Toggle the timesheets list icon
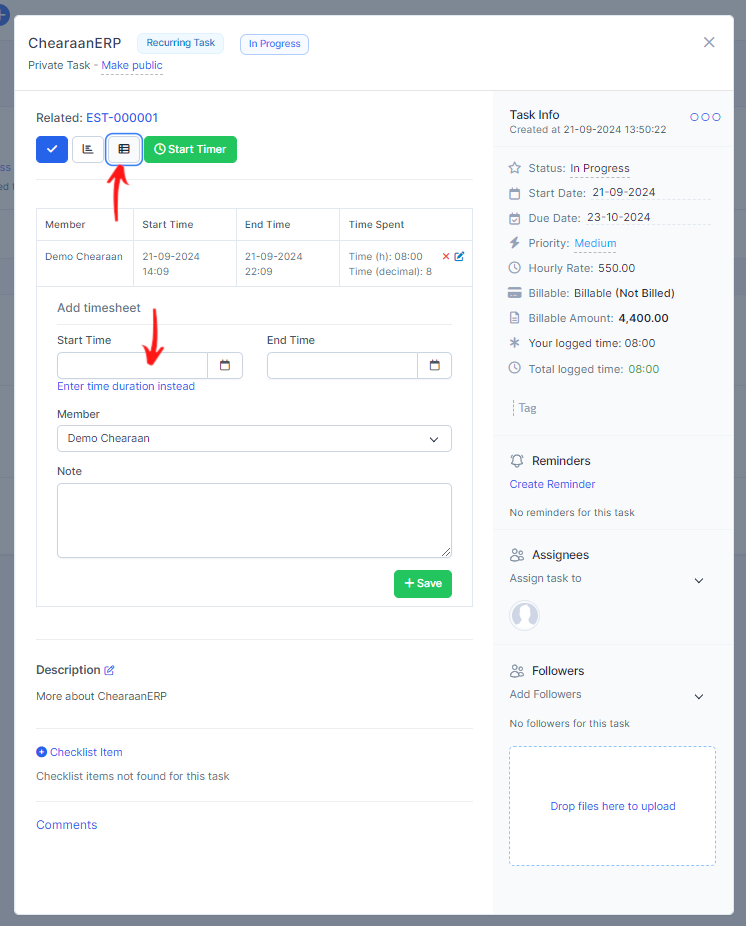746x926 pixels. coord(124,149)
